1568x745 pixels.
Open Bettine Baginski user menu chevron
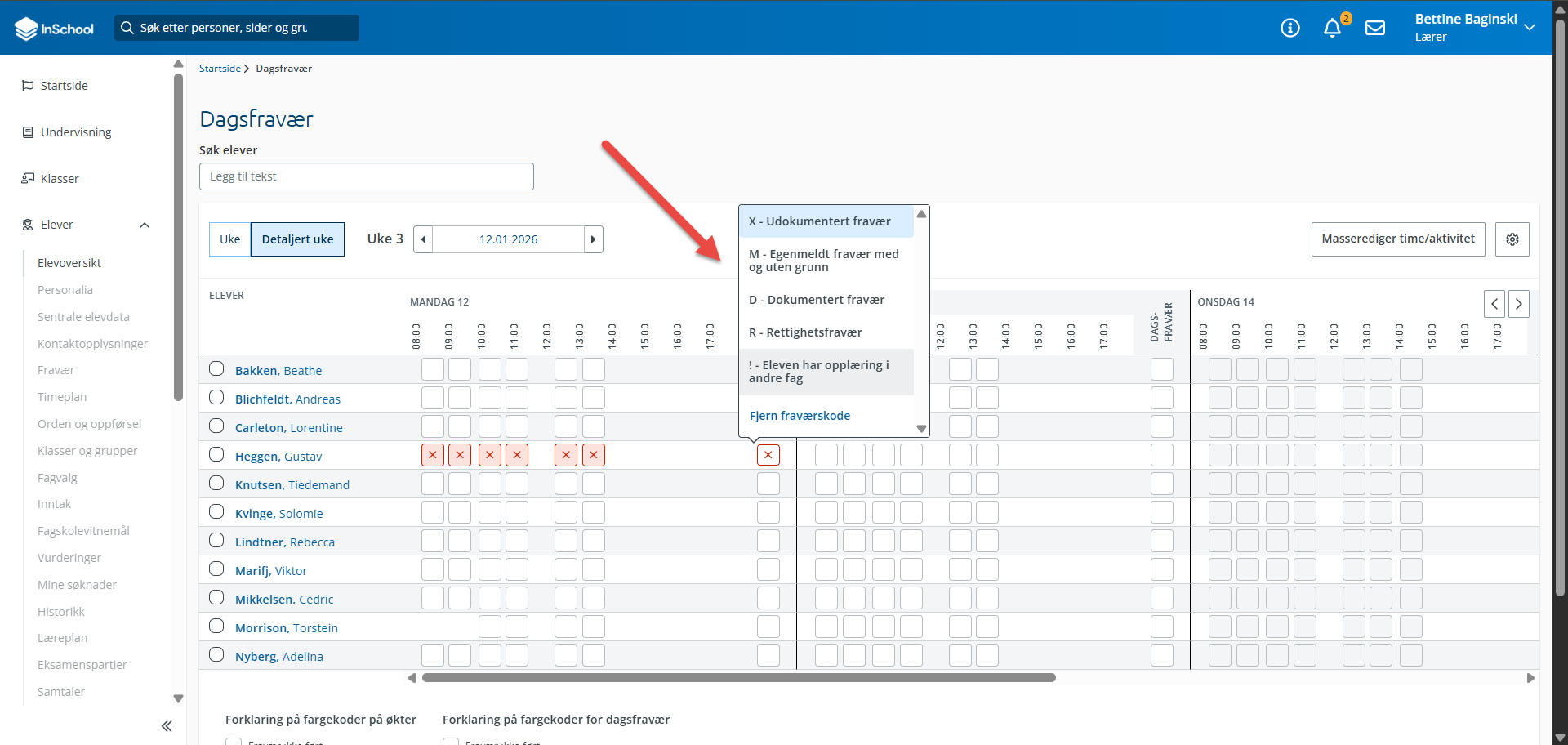coord(1530,27)
